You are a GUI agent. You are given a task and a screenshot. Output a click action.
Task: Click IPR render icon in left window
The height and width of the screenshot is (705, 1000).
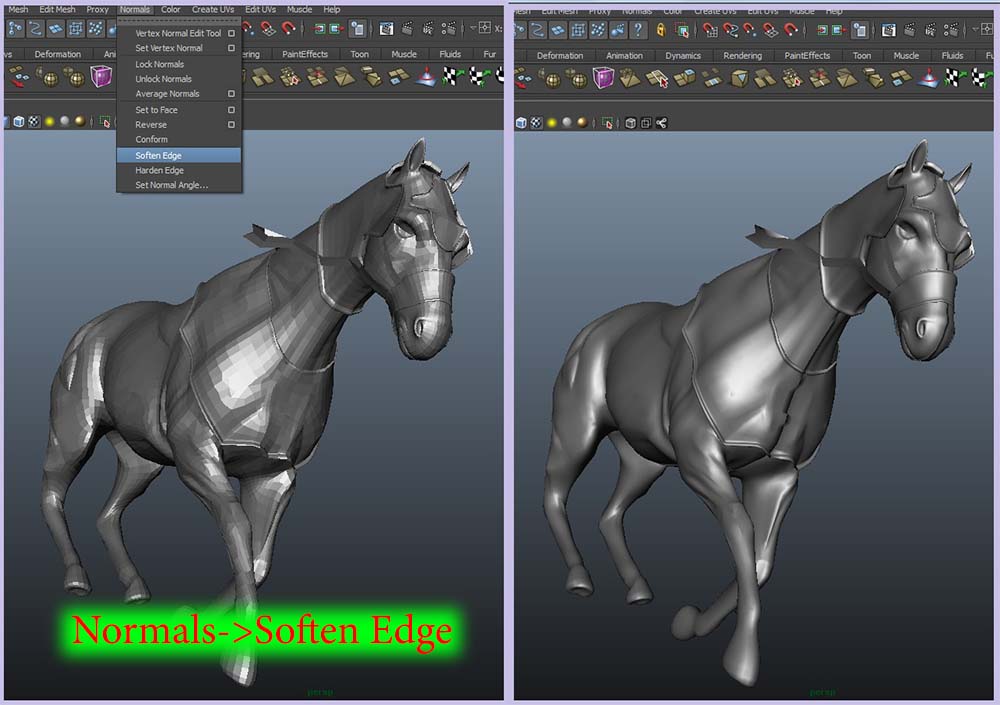click(427, 29)
